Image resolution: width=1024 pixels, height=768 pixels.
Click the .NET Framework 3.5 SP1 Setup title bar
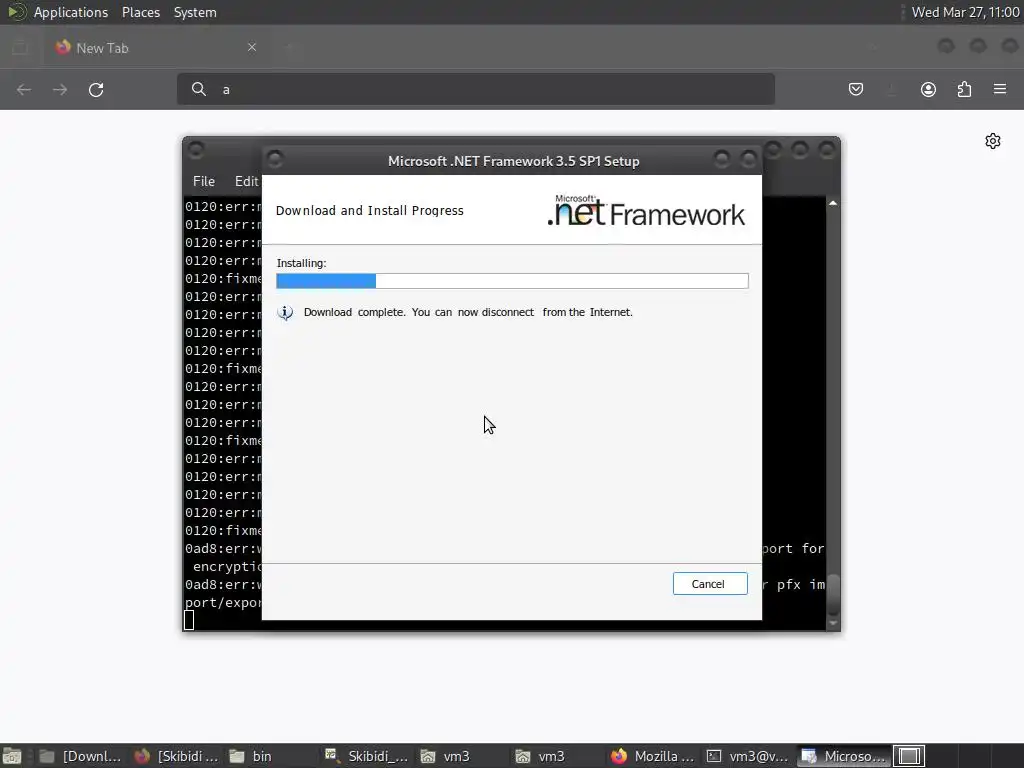(x=513, y=161)
